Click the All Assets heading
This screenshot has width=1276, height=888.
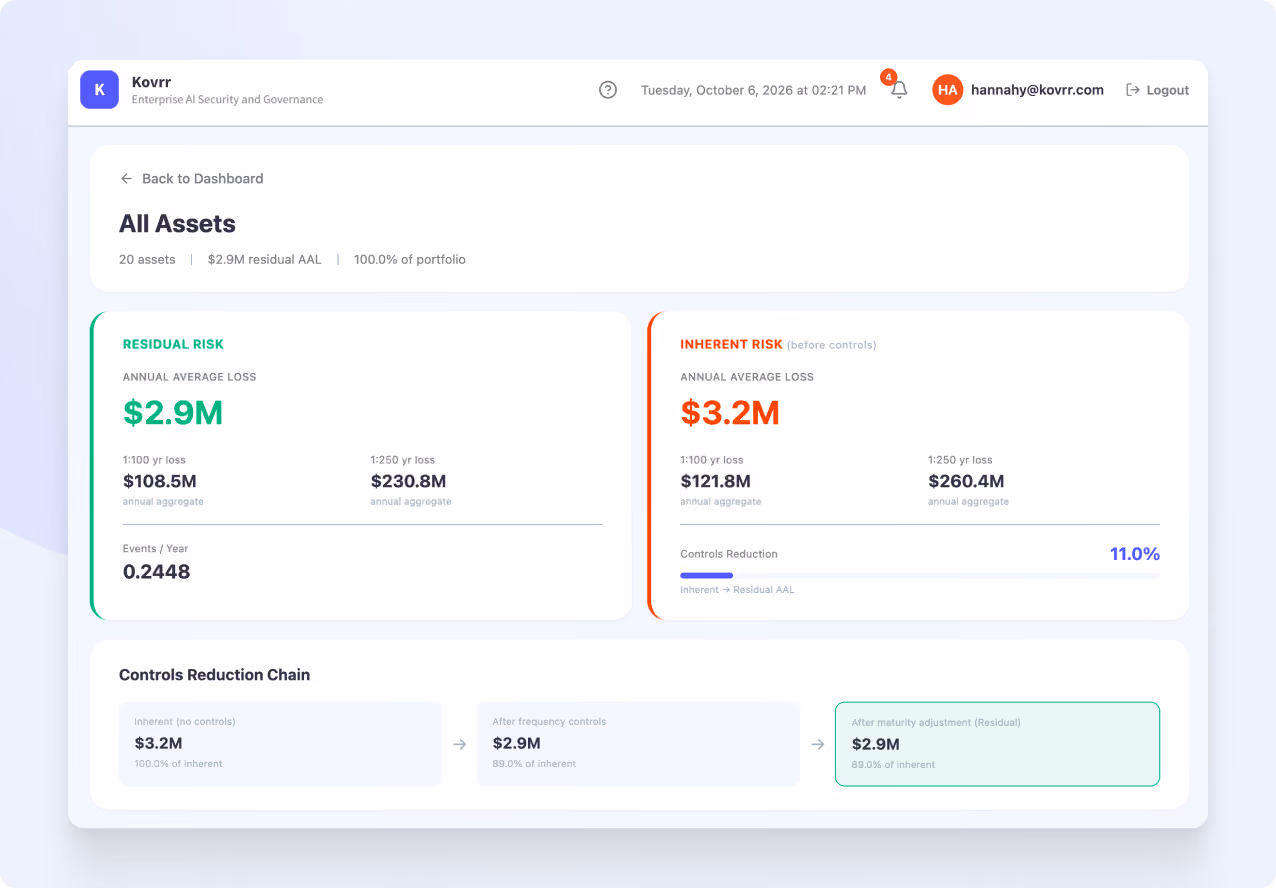point(177,223)
